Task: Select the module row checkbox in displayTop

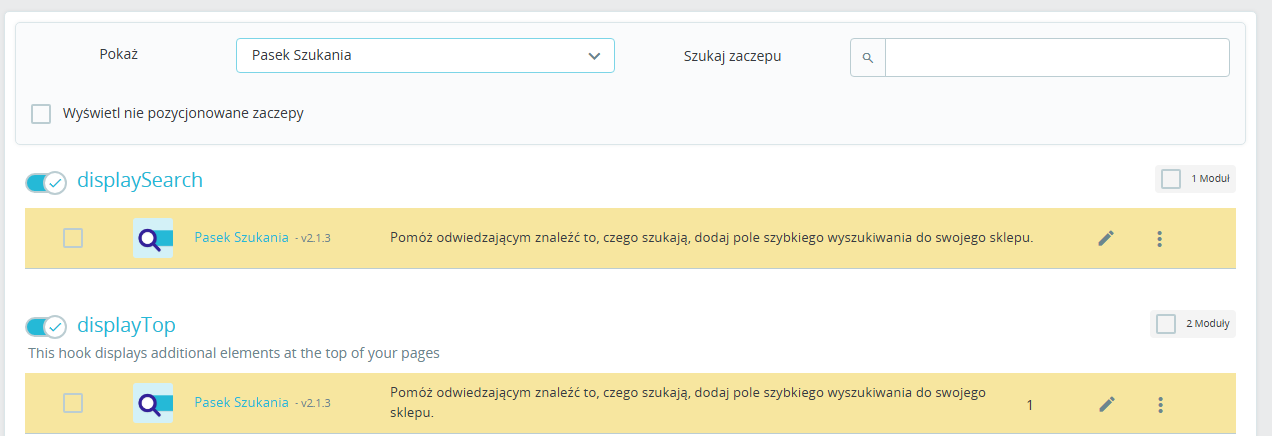Action: click(x=73, y=403)
